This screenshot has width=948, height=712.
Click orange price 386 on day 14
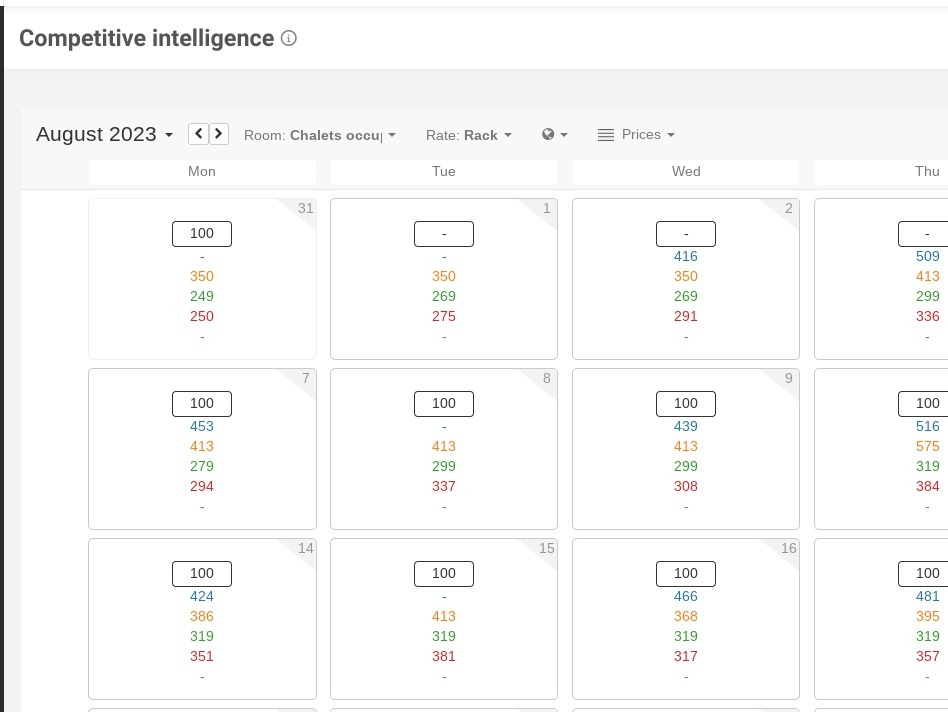coord(202,616)
